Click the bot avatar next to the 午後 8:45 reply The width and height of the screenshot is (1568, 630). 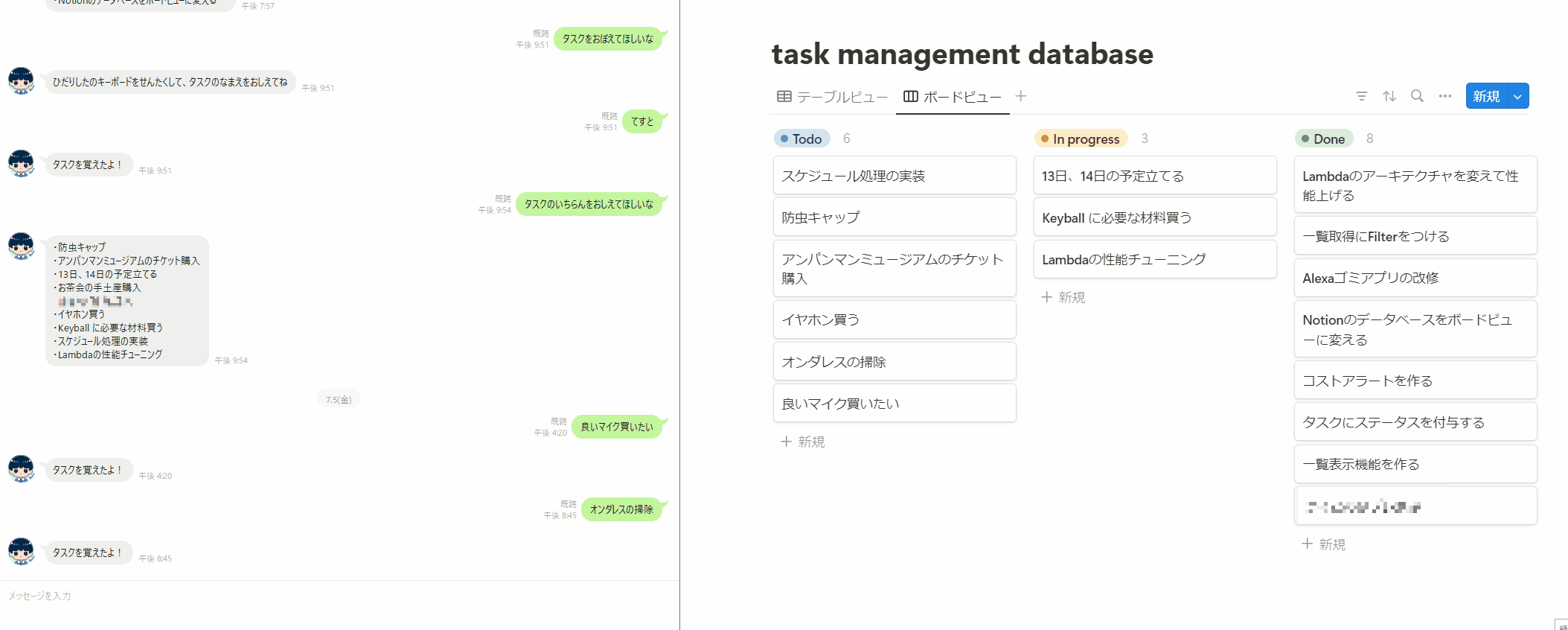pos(21,551)
